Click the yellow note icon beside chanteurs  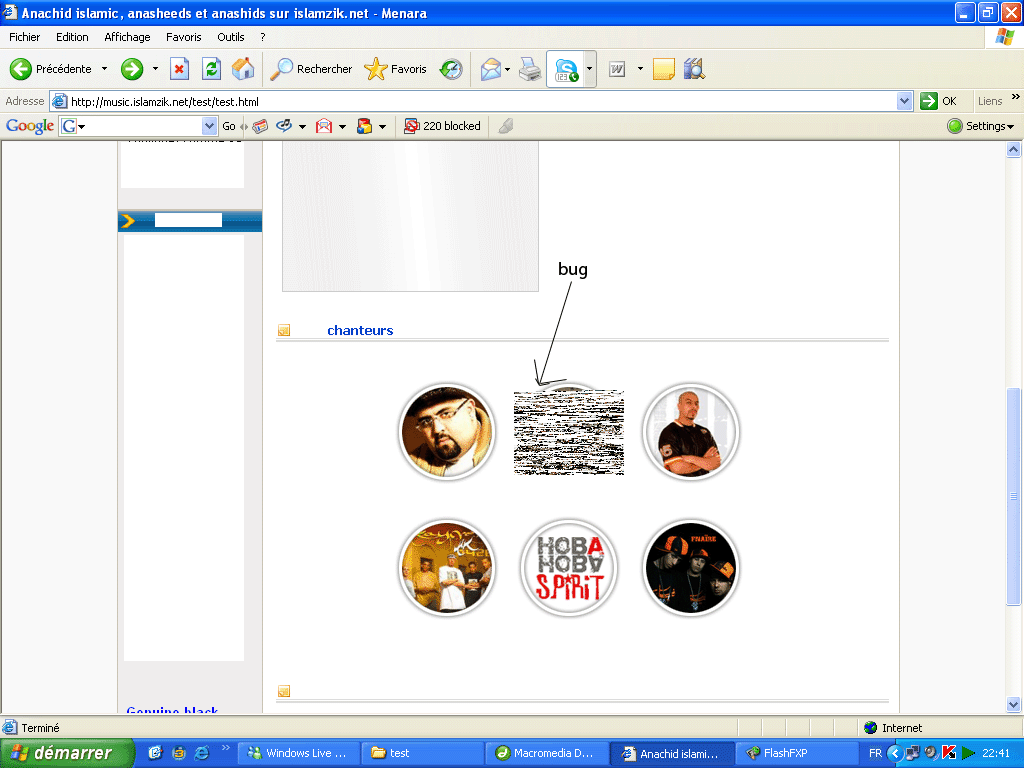[x=284, y=330]
